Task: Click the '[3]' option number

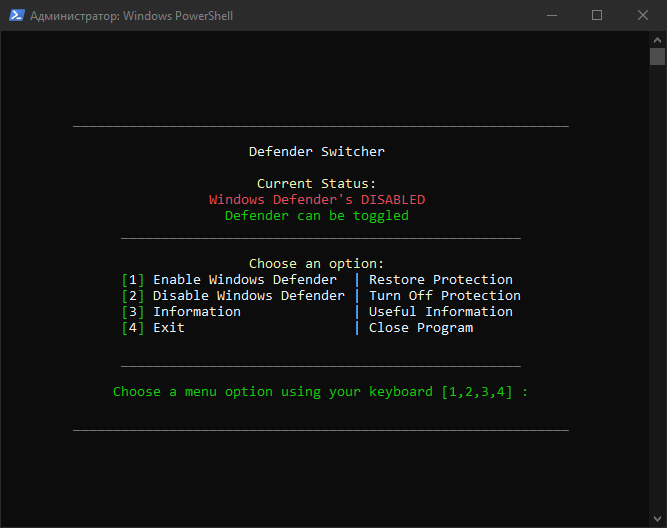Action: coord(133,312)
